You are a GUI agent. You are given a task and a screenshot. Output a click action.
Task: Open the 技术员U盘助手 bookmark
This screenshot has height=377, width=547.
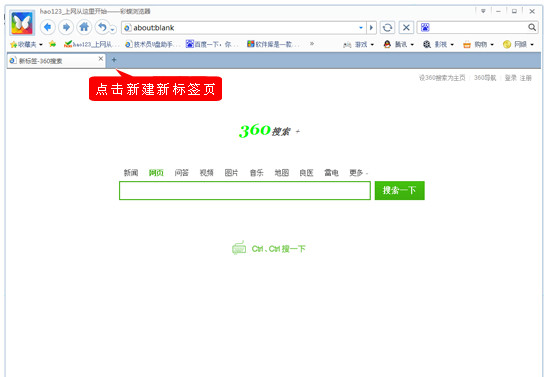point(152,44)
